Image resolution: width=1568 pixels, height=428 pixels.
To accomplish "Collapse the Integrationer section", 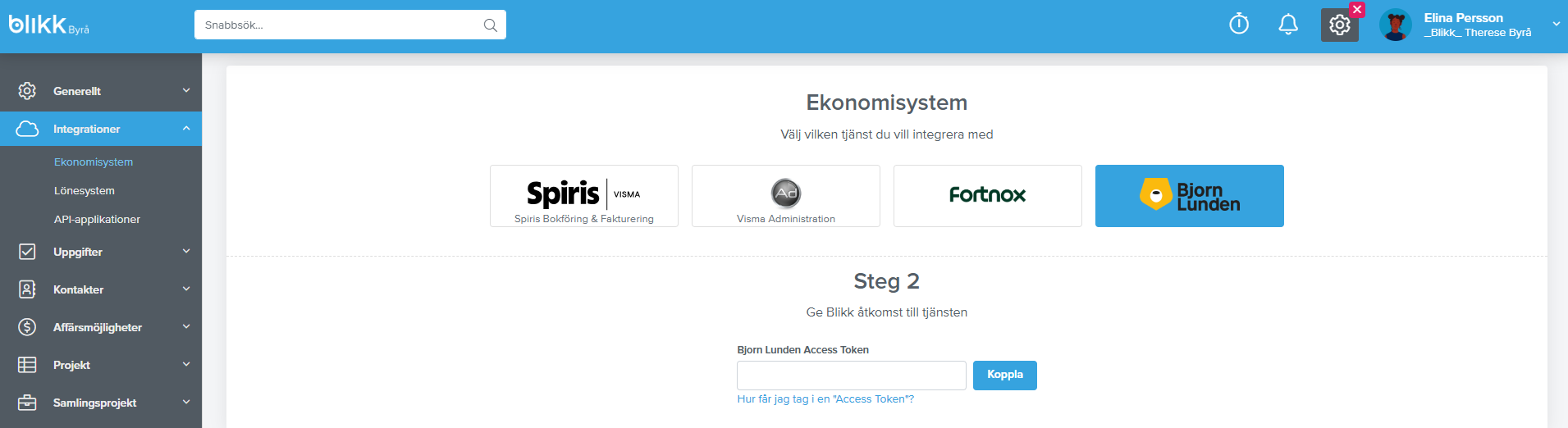I will point(101,129).
